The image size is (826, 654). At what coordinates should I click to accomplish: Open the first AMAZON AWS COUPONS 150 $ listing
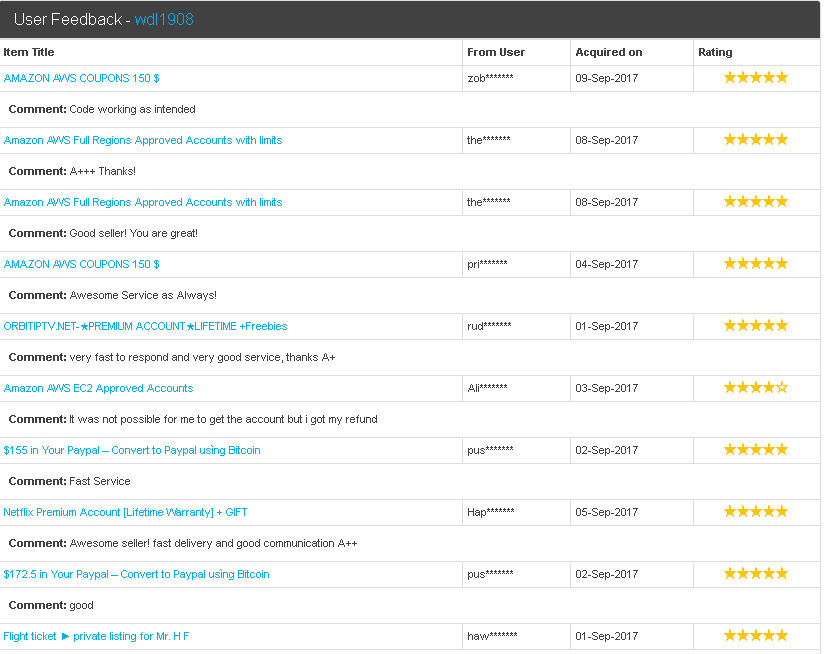tap(81, 78)
